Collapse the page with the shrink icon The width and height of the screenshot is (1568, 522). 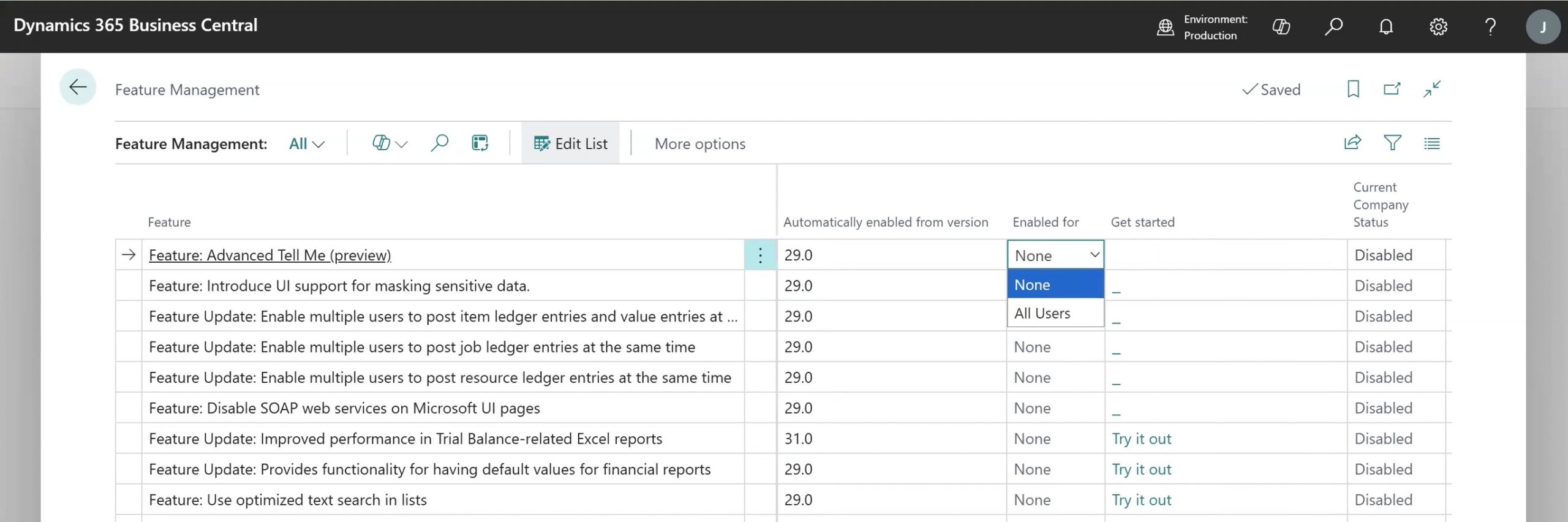[1432, 89]
